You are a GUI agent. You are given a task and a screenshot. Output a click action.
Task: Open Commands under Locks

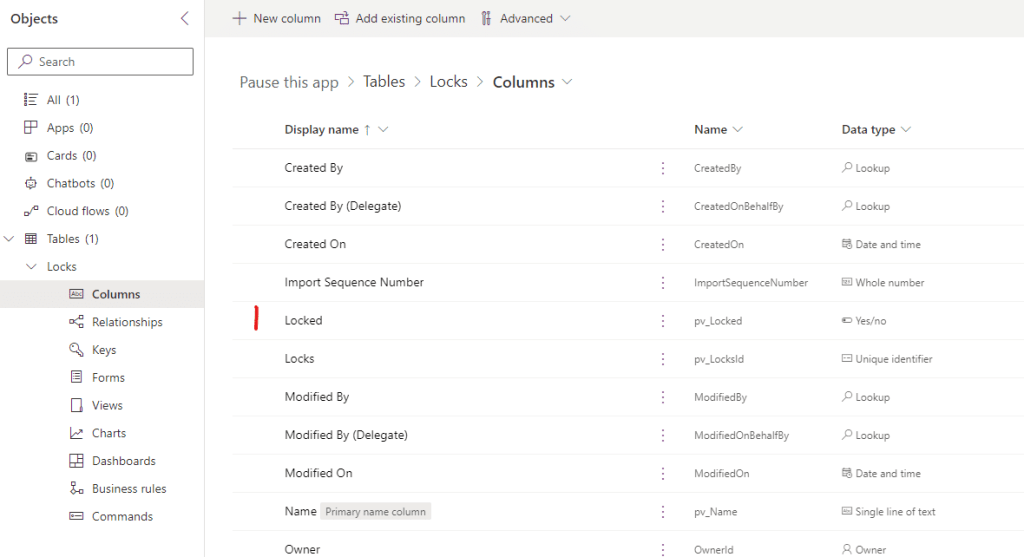point(111,517)
